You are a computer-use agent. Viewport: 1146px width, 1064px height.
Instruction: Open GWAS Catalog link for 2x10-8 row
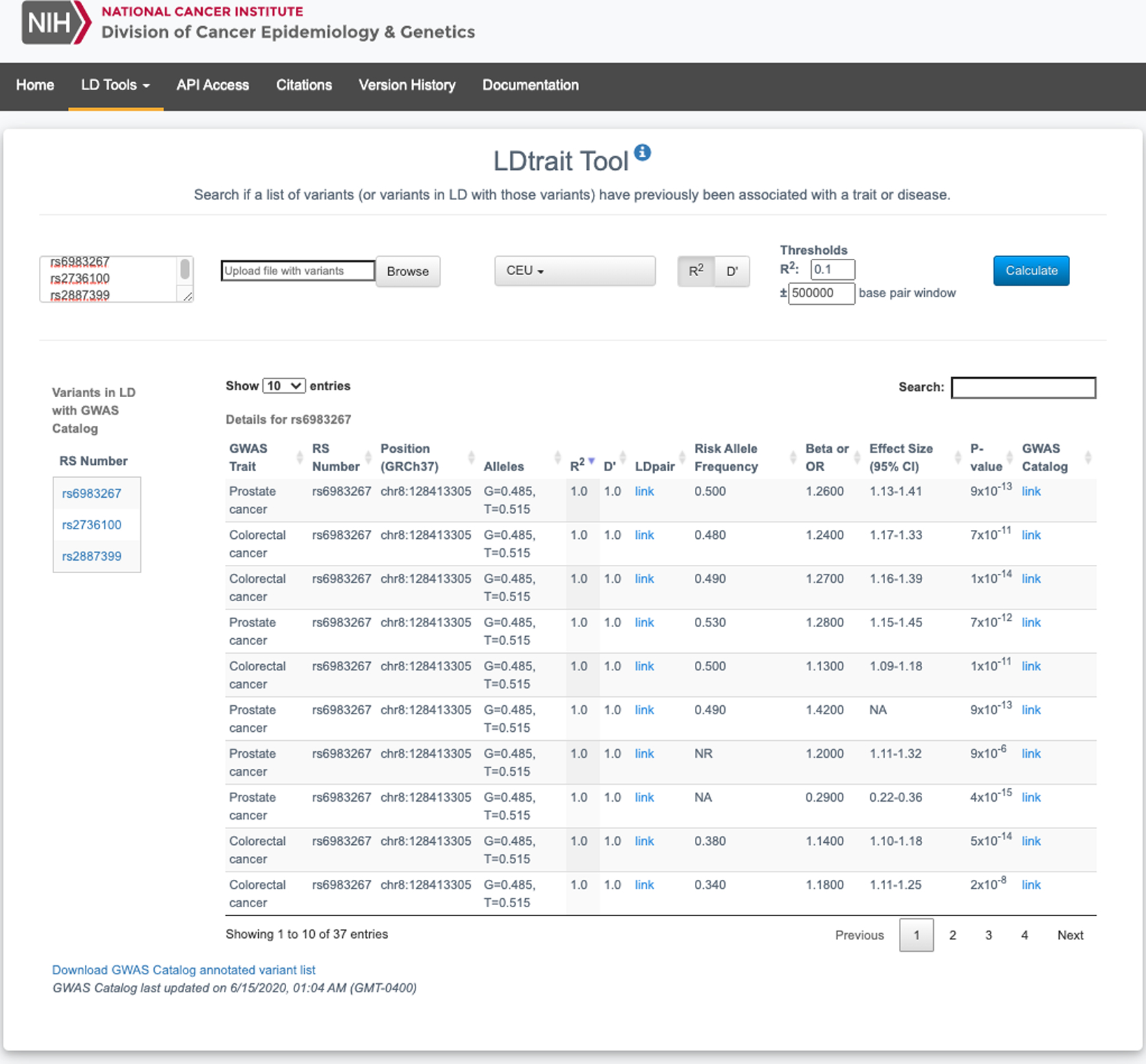(1031, 885)
